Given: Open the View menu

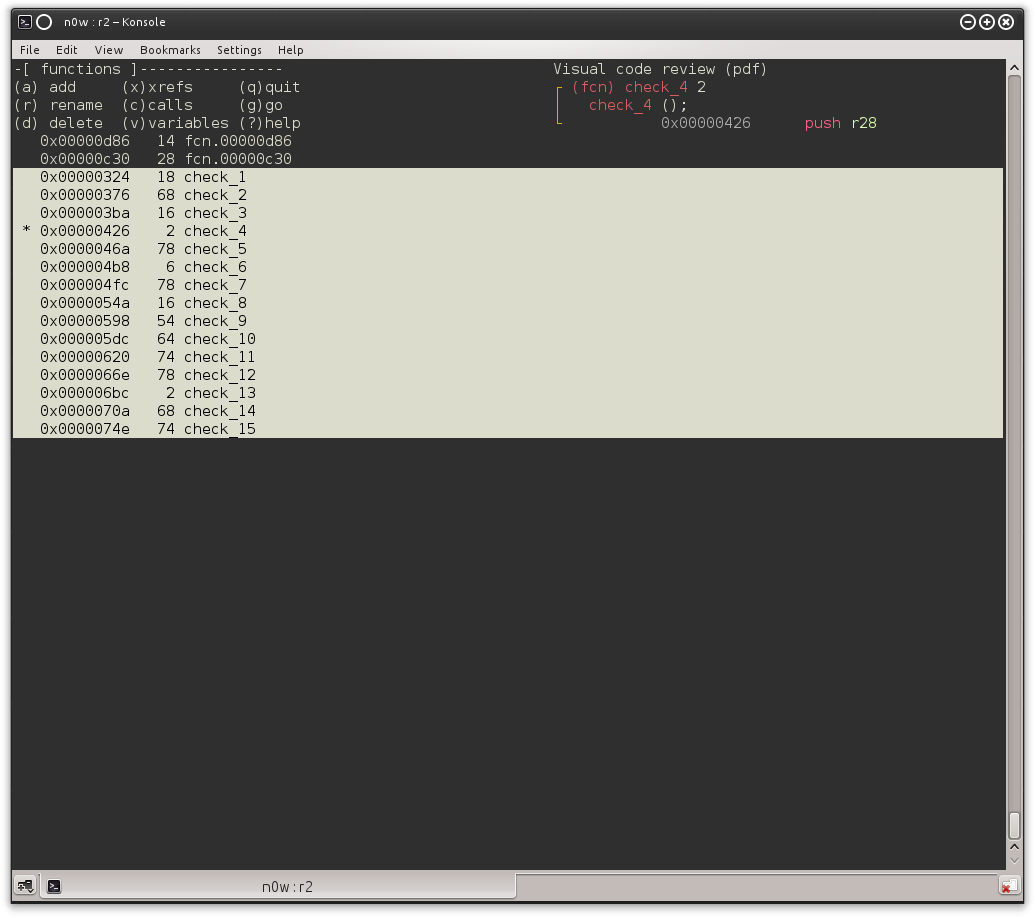Looking at the screenshot, I should tap(109, 50).
